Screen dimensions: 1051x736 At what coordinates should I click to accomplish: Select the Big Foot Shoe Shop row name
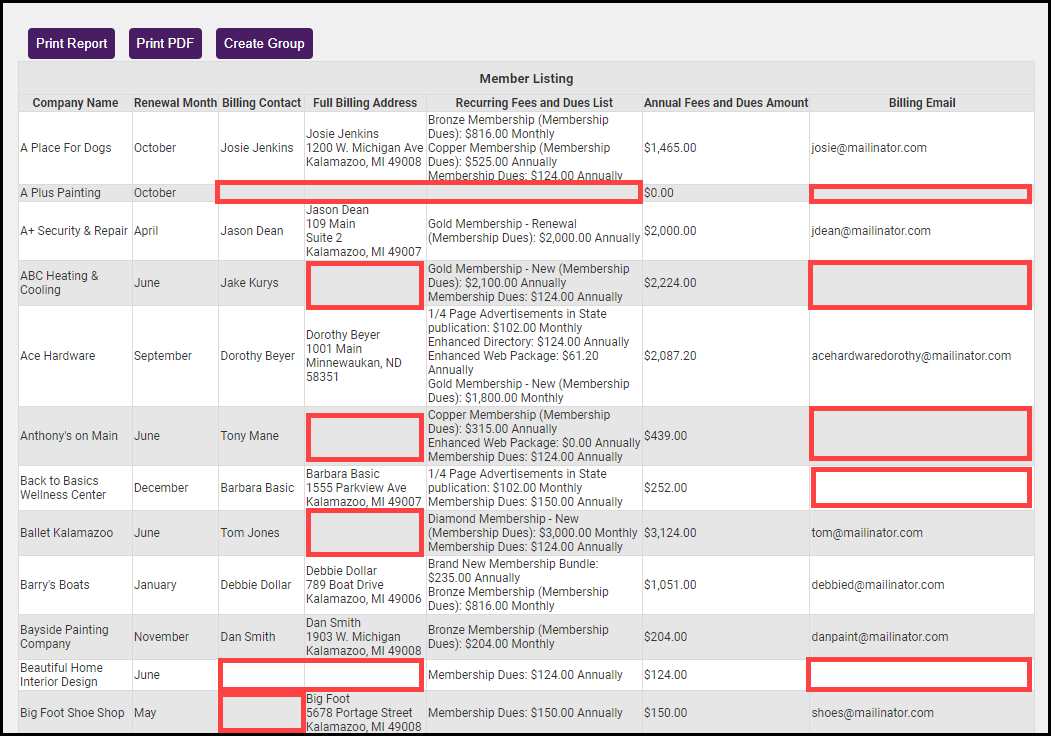click(x=72, y=713)
